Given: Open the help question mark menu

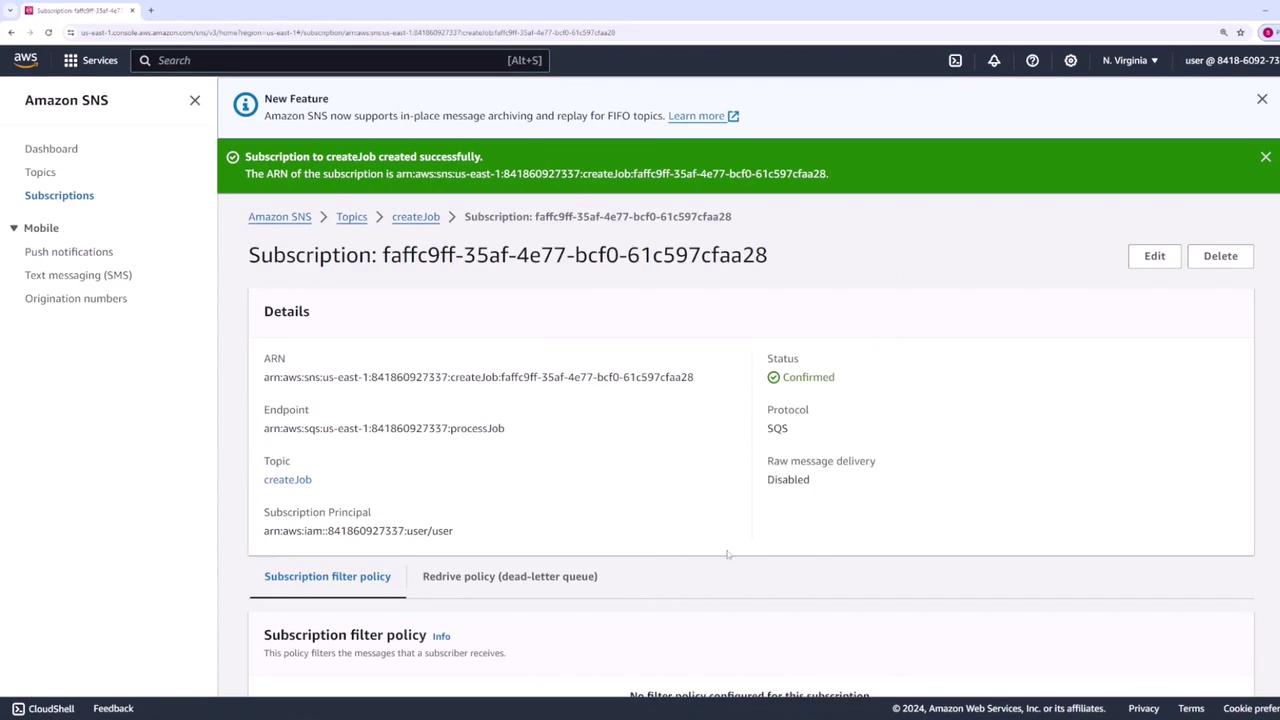Looking at the screenshot, I should (x=1032, y=60).
